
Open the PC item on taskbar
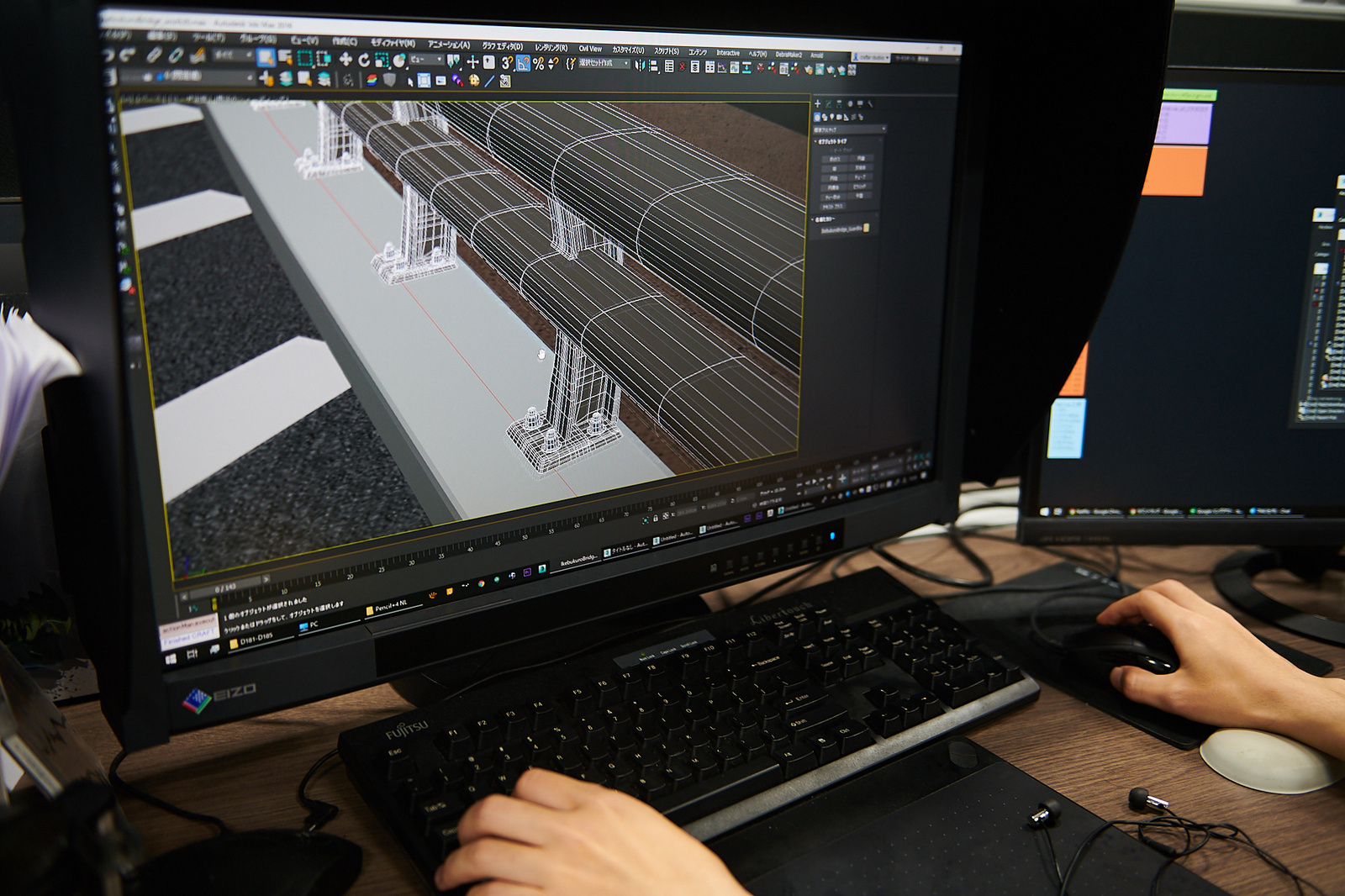point(309,626)
